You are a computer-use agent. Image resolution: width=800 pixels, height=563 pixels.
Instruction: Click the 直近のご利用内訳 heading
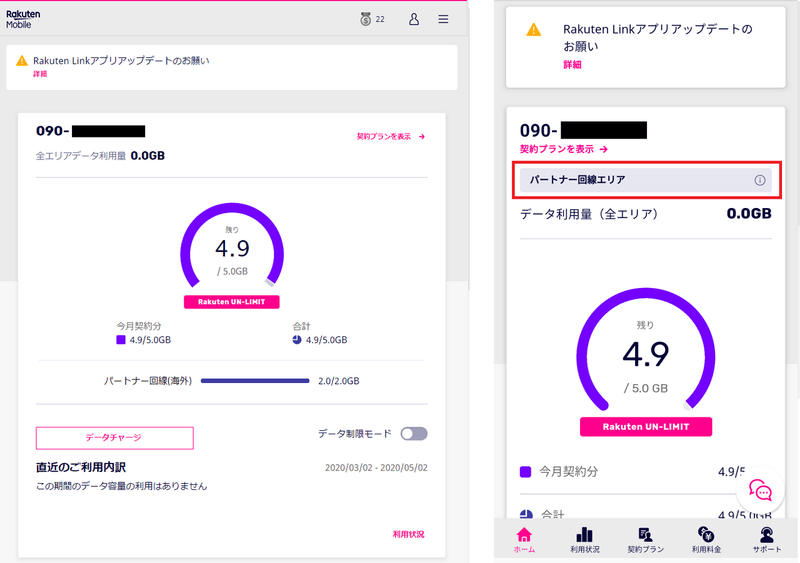click(81, 467)
